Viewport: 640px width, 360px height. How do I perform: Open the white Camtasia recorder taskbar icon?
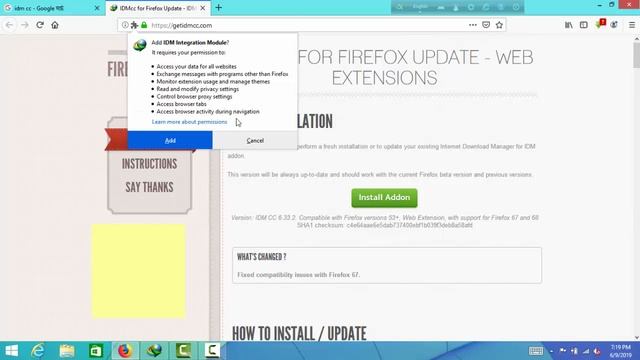[x=212, y=351]
